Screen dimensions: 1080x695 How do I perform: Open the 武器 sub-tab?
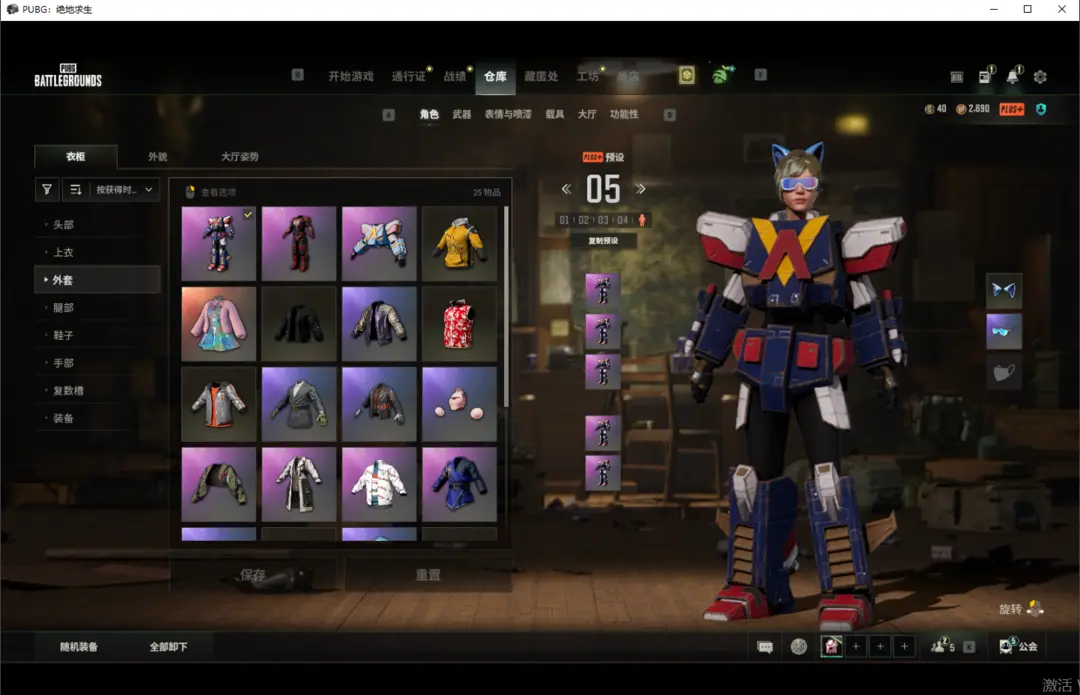[461, 114]
